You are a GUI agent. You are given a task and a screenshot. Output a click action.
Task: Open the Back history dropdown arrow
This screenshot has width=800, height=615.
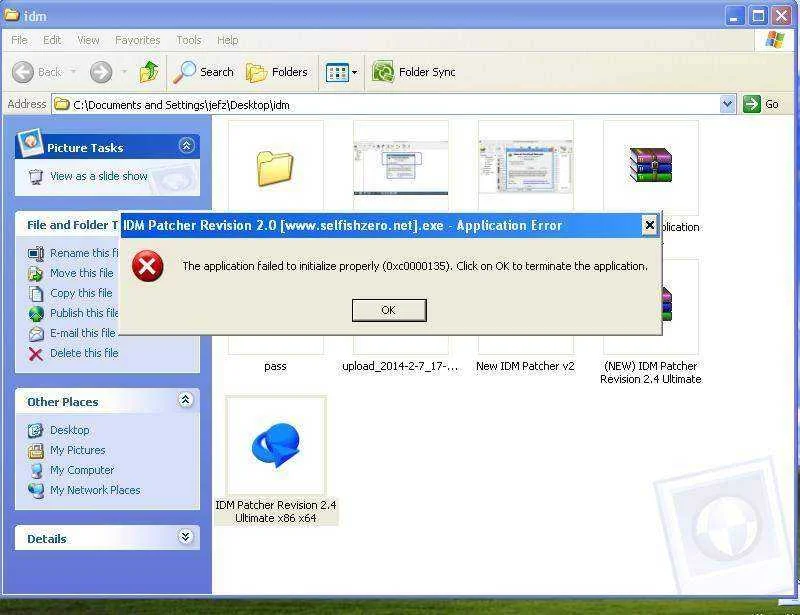[73, 72]
